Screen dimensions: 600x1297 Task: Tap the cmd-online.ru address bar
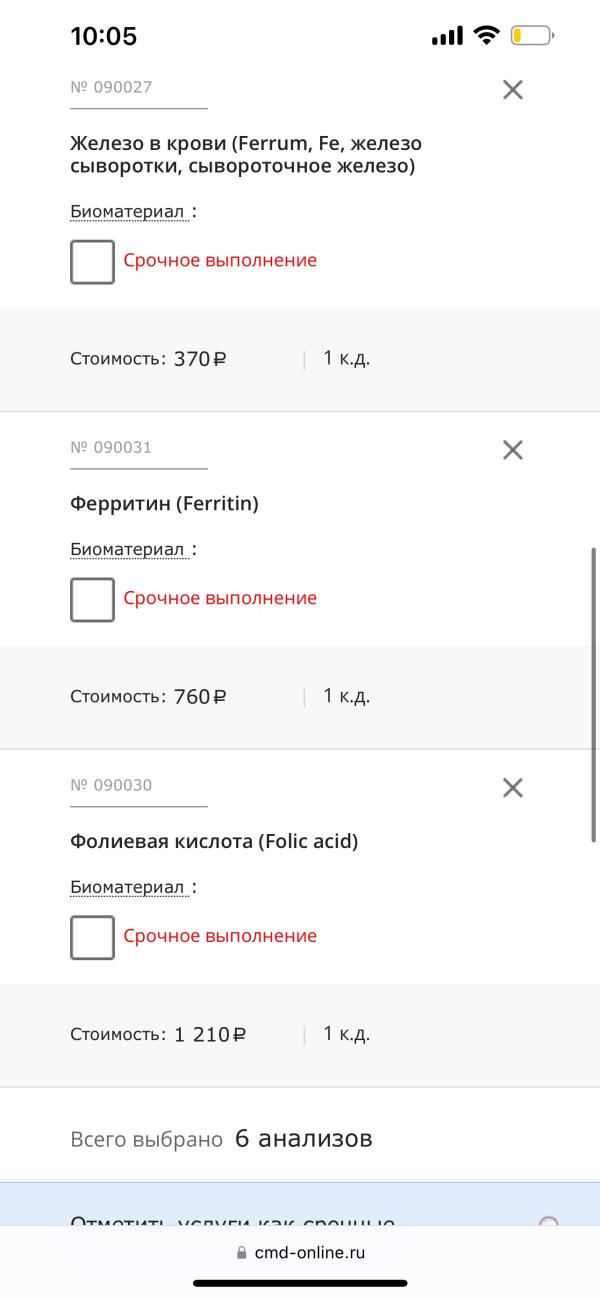(x=300, y=1252)
